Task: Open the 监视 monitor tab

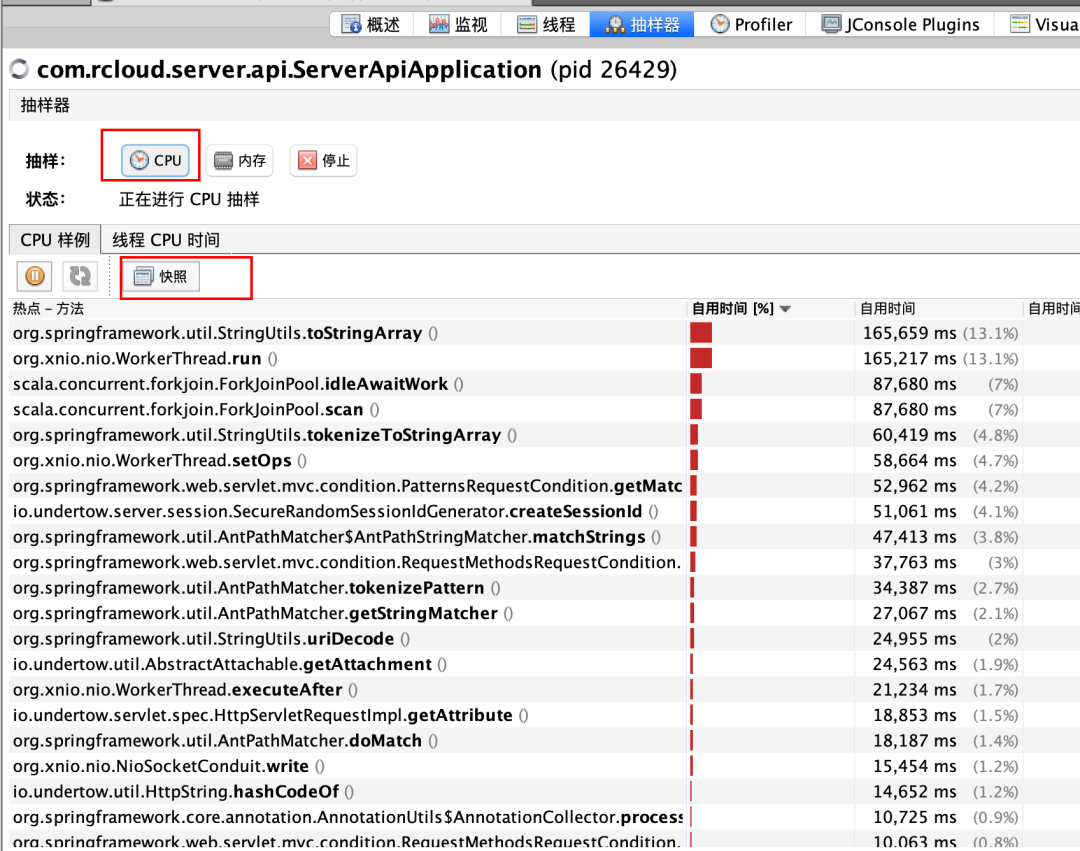Action: click(459, 24)
